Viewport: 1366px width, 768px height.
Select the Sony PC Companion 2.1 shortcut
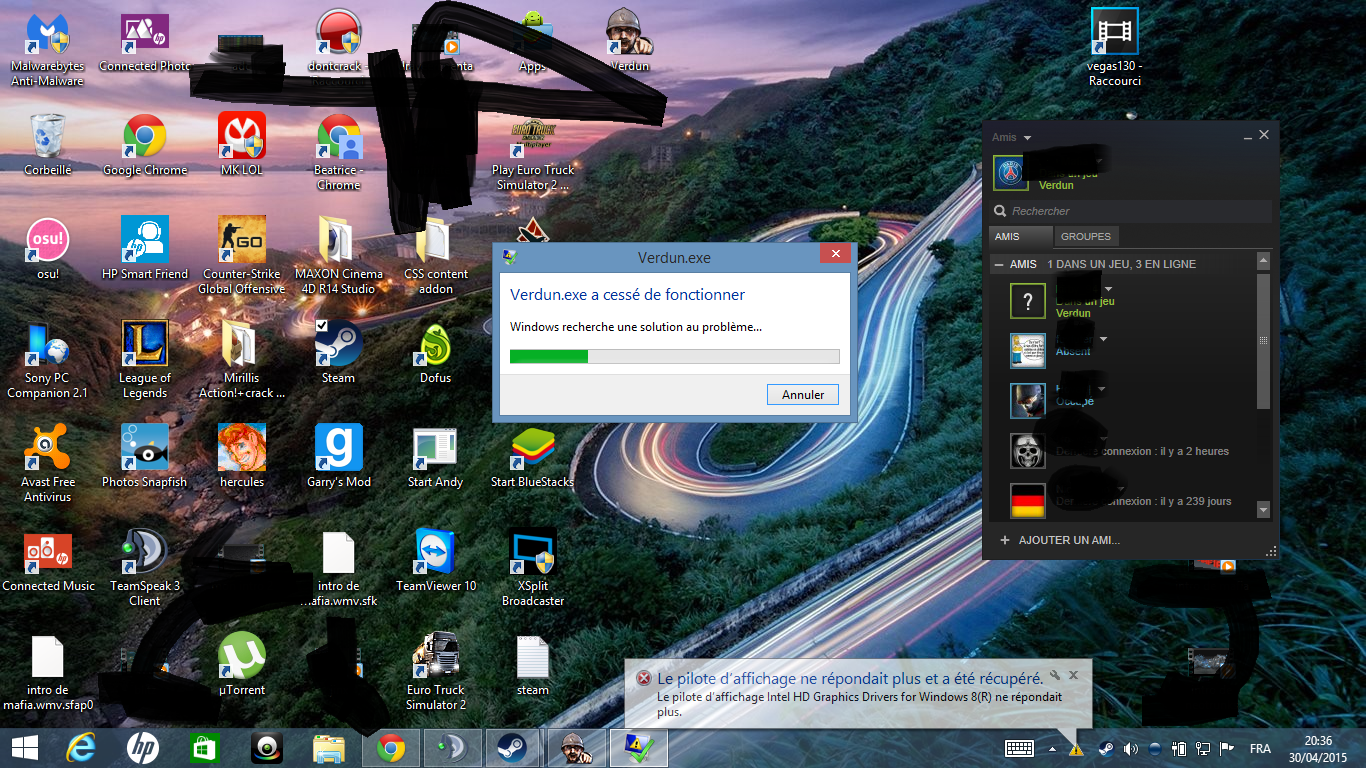click(48, 360)
